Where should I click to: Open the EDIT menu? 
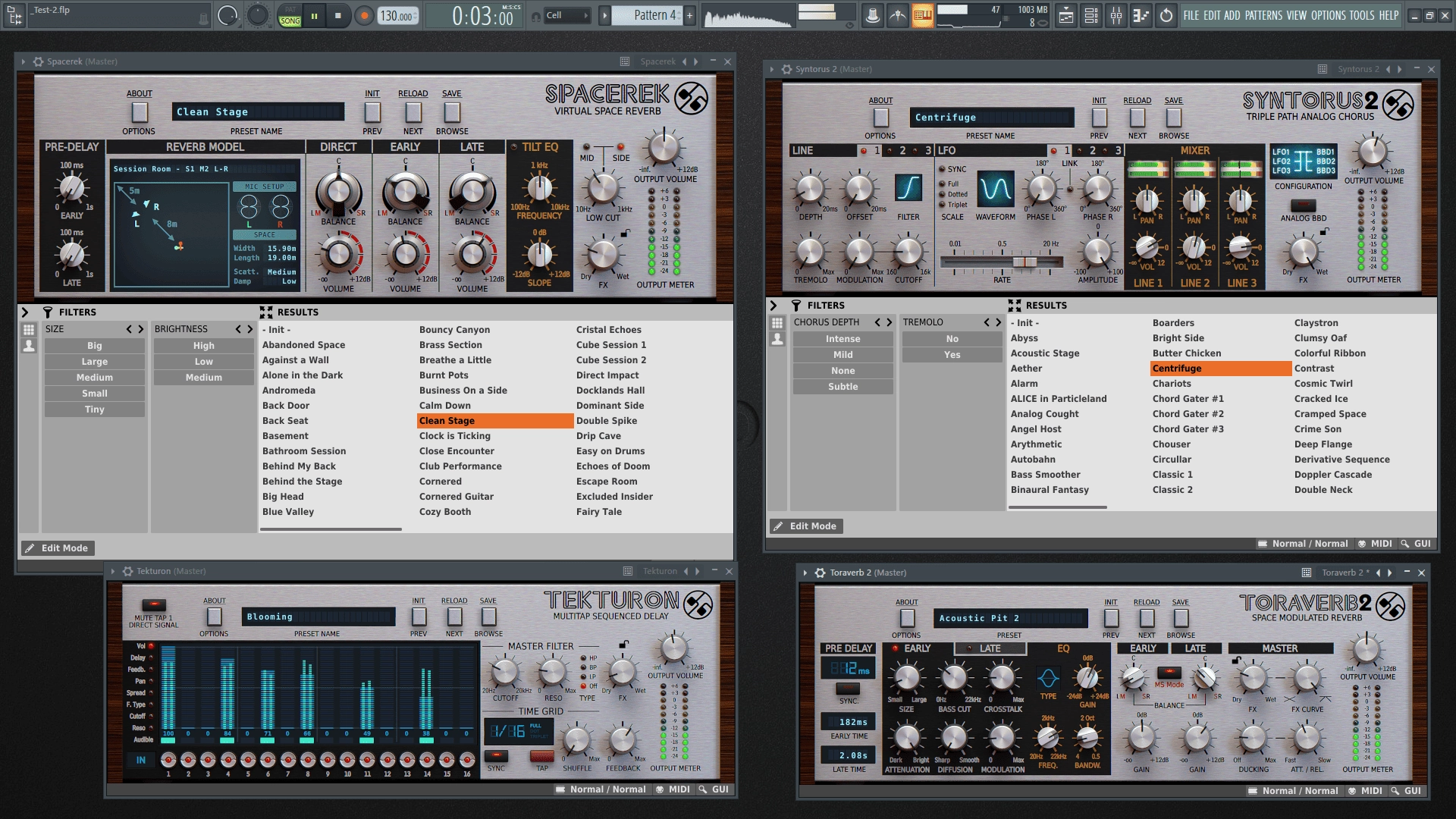tap(1212, 15)
